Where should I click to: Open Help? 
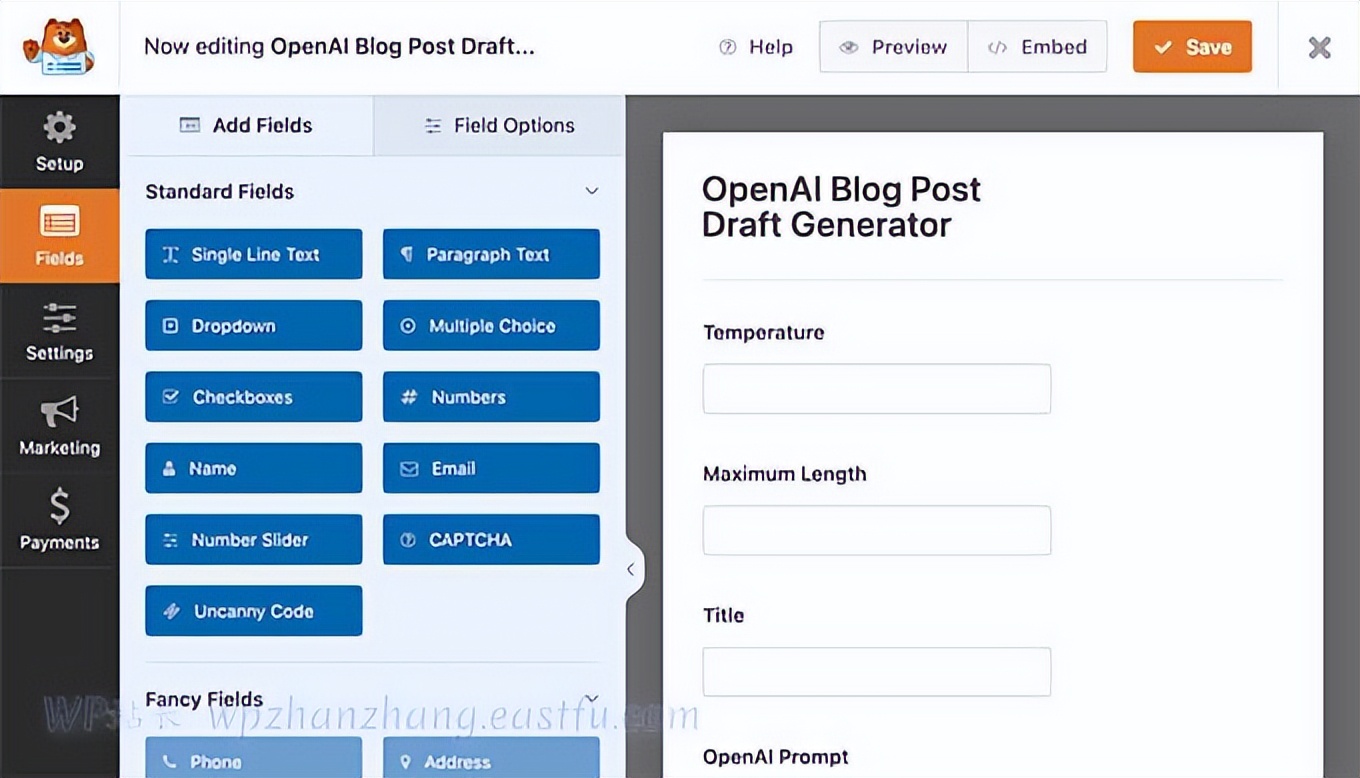[x=756, y=47]
